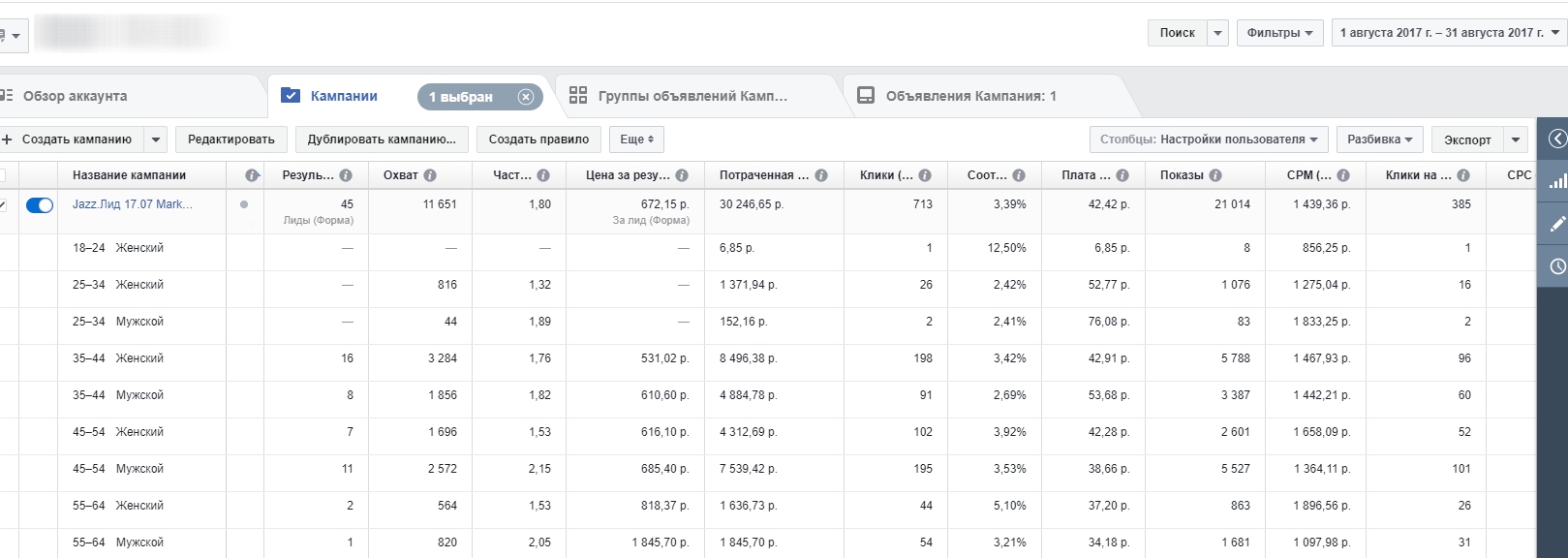Open the Фильтры dropdown
The height and width of the screenshot is (558, 1568).
pos(1279,33)
